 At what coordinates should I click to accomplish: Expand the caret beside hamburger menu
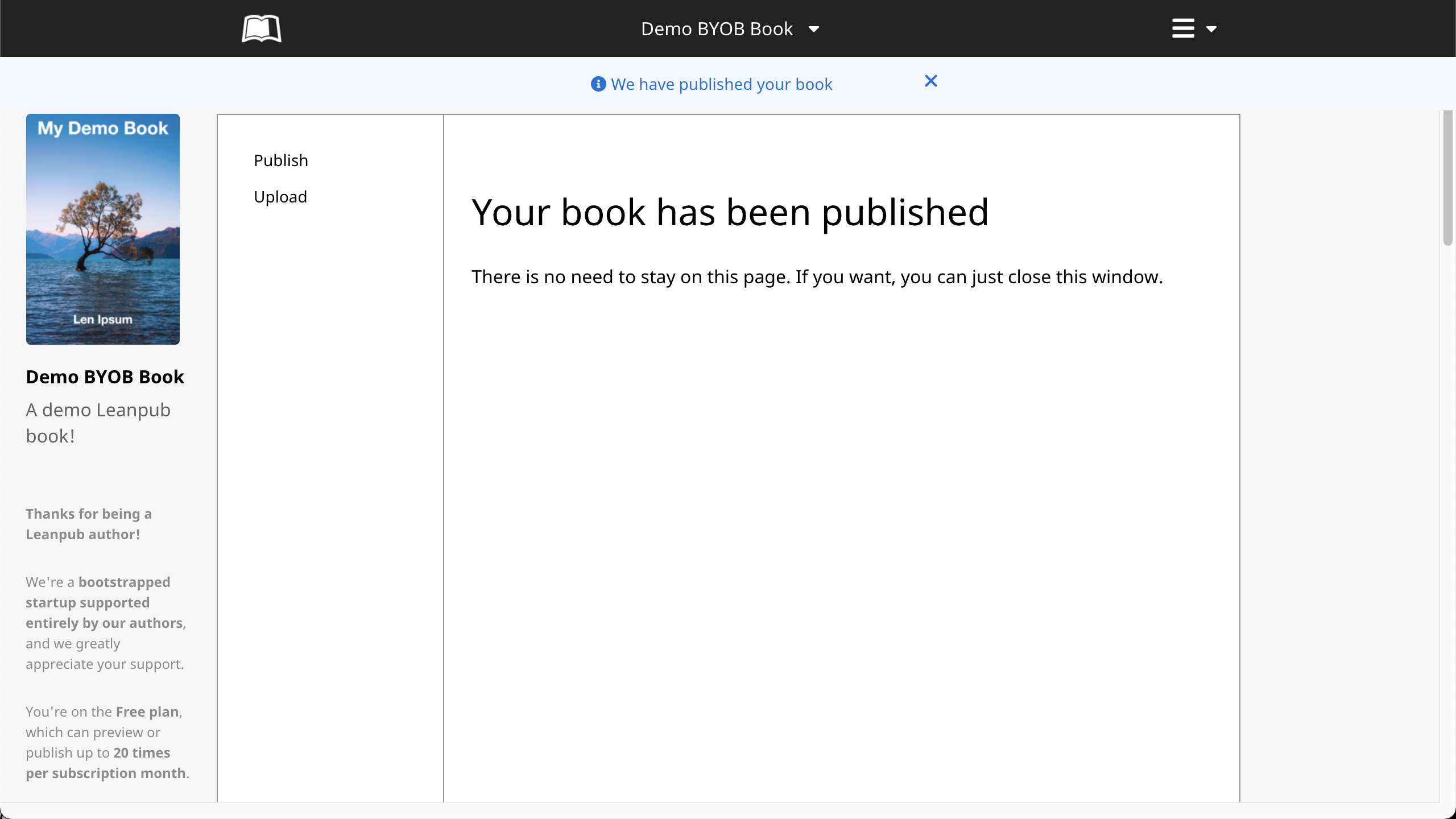[x=1211, y=29]
